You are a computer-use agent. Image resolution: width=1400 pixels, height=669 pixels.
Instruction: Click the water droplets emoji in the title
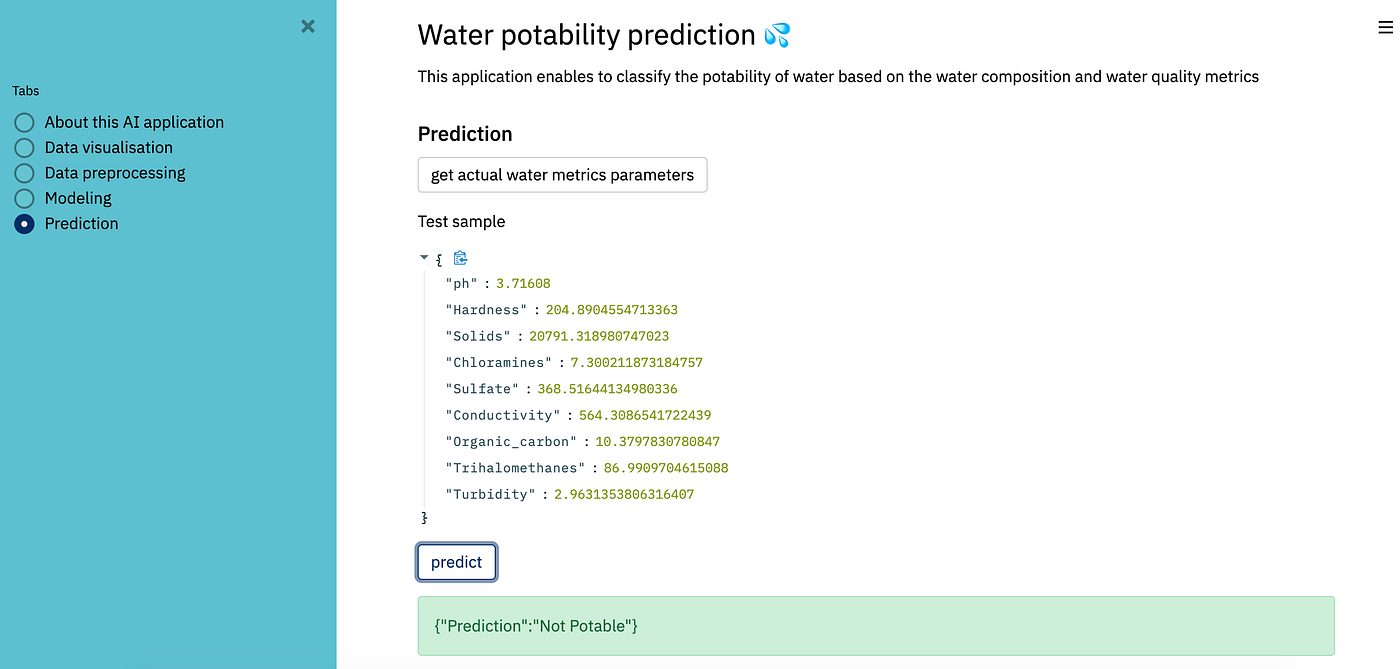[x=777, y=36]
